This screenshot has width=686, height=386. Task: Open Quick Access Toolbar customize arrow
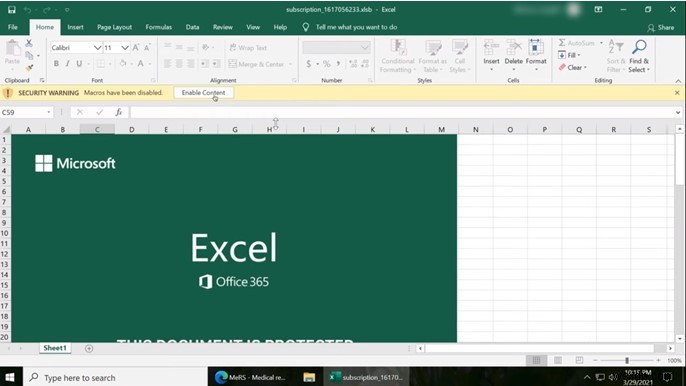[x=67, y=10]
